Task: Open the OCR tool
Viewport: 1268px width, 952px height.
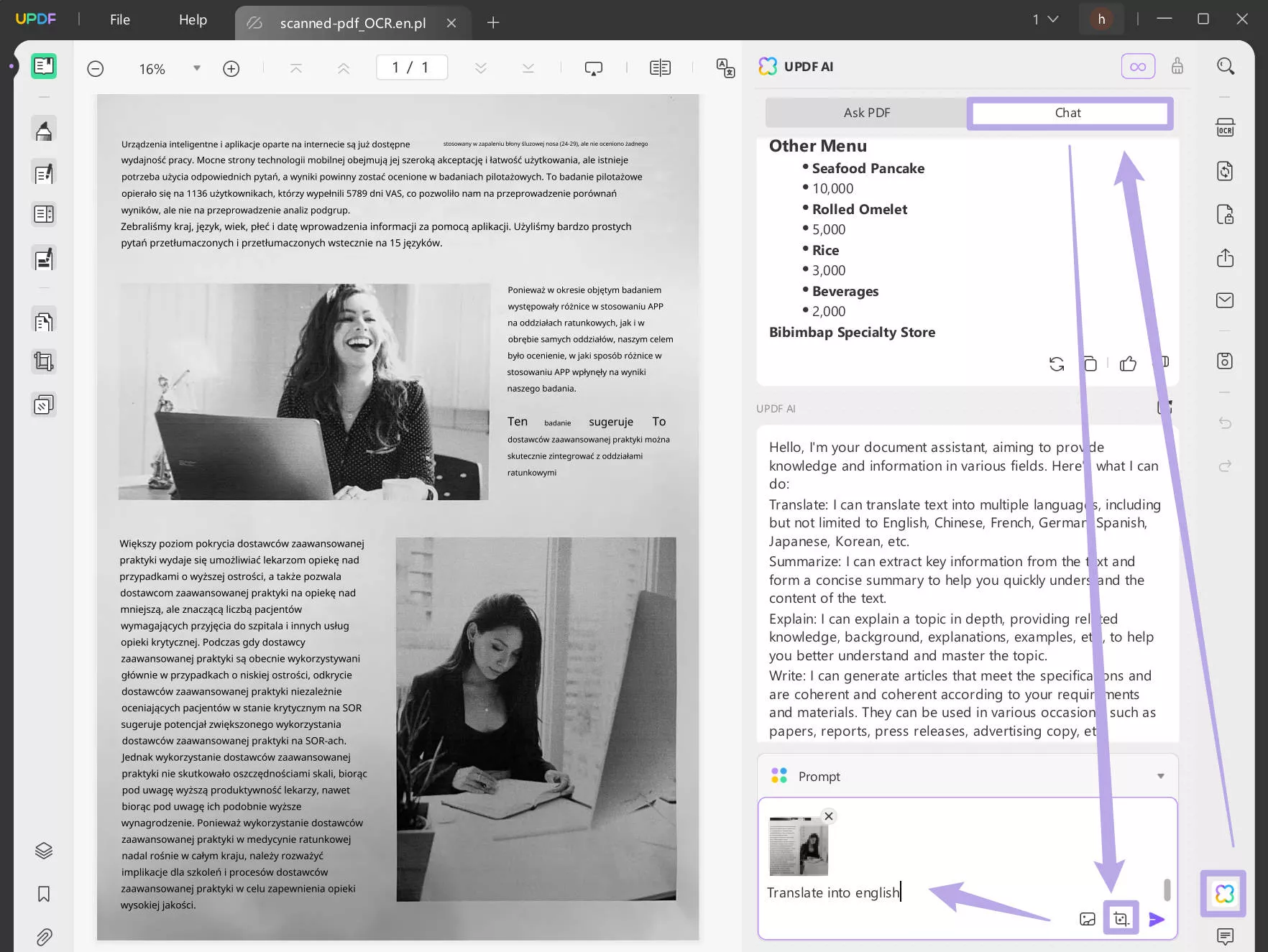Action: 1226,126
